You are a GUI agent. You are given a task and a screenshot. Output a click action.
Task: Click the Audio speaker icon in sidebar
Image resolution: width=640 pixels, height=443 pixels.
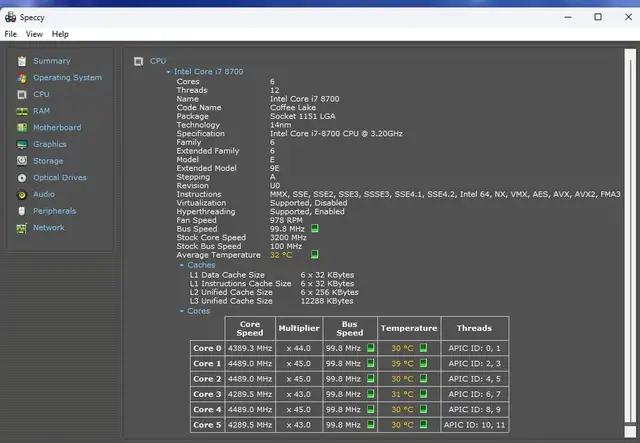click(22, 195)
